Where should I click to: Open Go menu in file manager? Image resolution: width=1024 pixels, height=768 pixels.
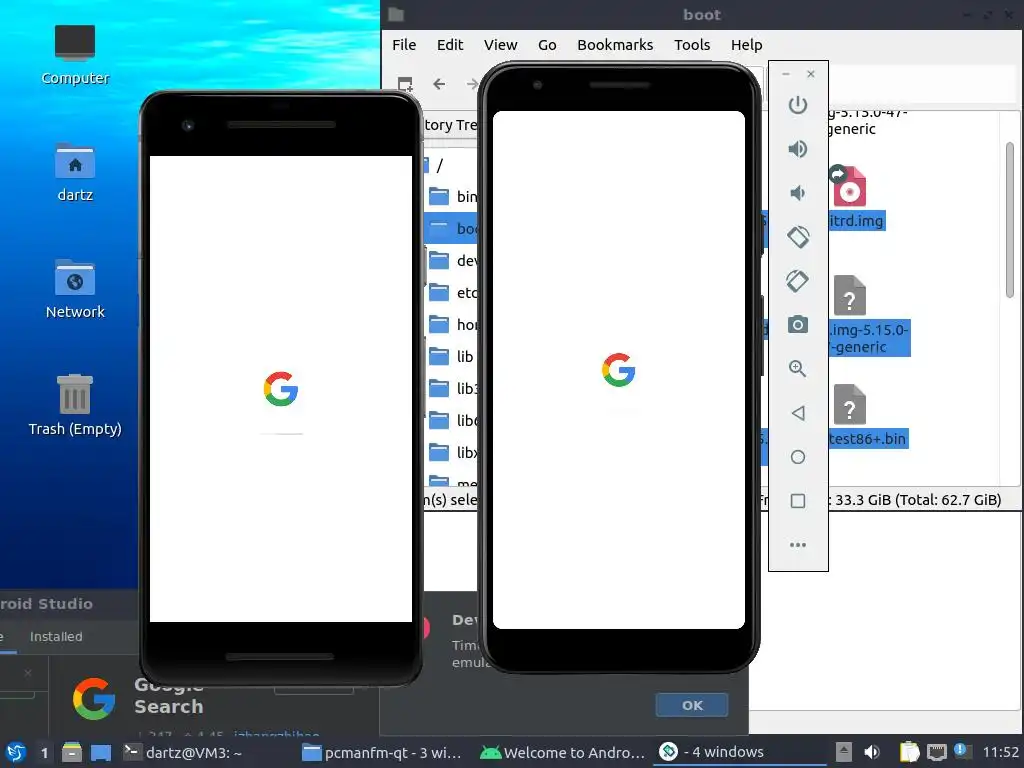(547, 44)
